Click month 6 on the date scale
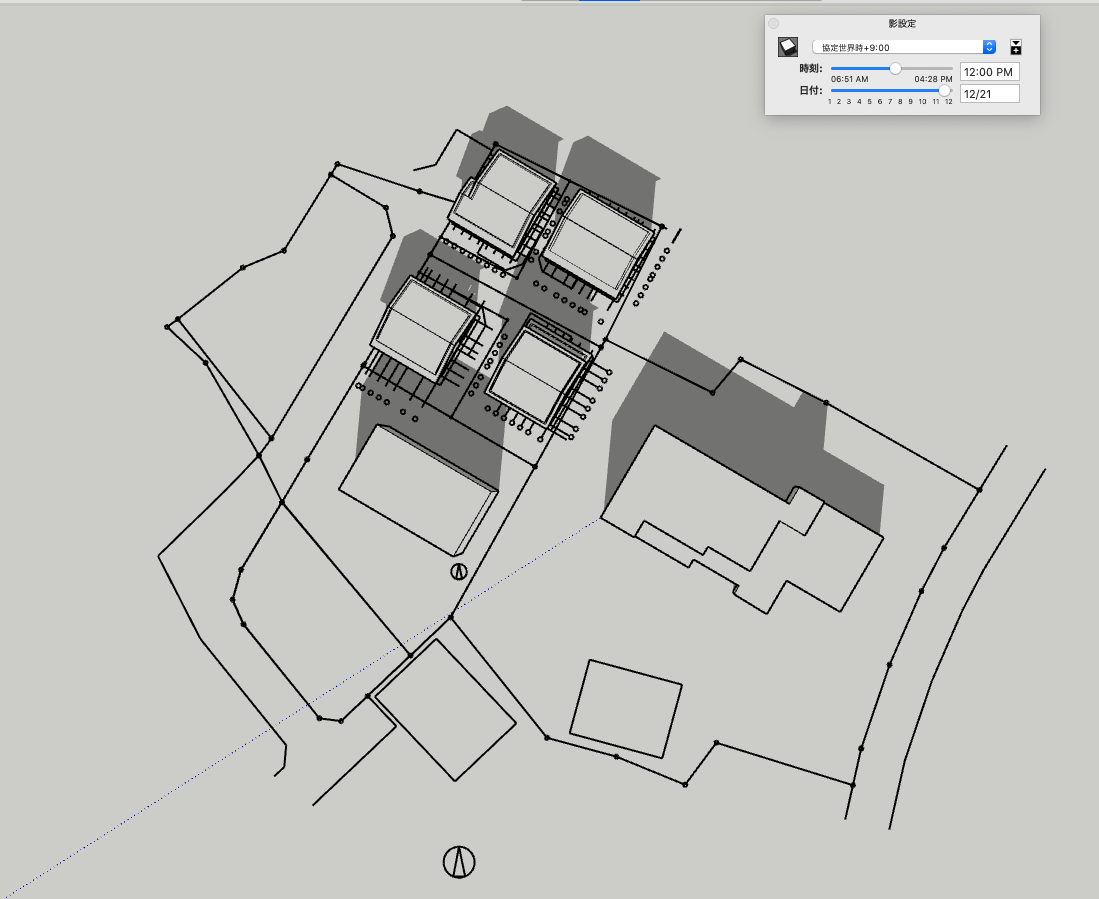The image size is (1099, 899). tap(880, 102)
